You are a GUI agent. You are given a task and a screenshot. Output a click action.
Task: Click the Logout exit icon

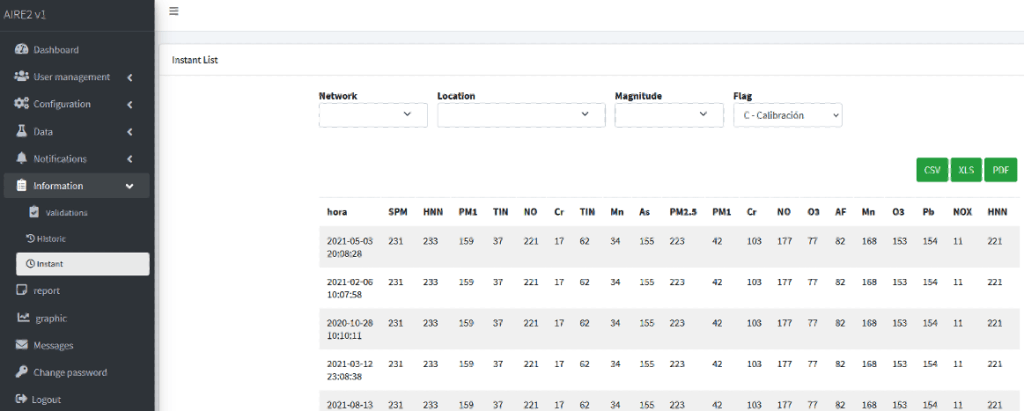click(x=22, y=399)
